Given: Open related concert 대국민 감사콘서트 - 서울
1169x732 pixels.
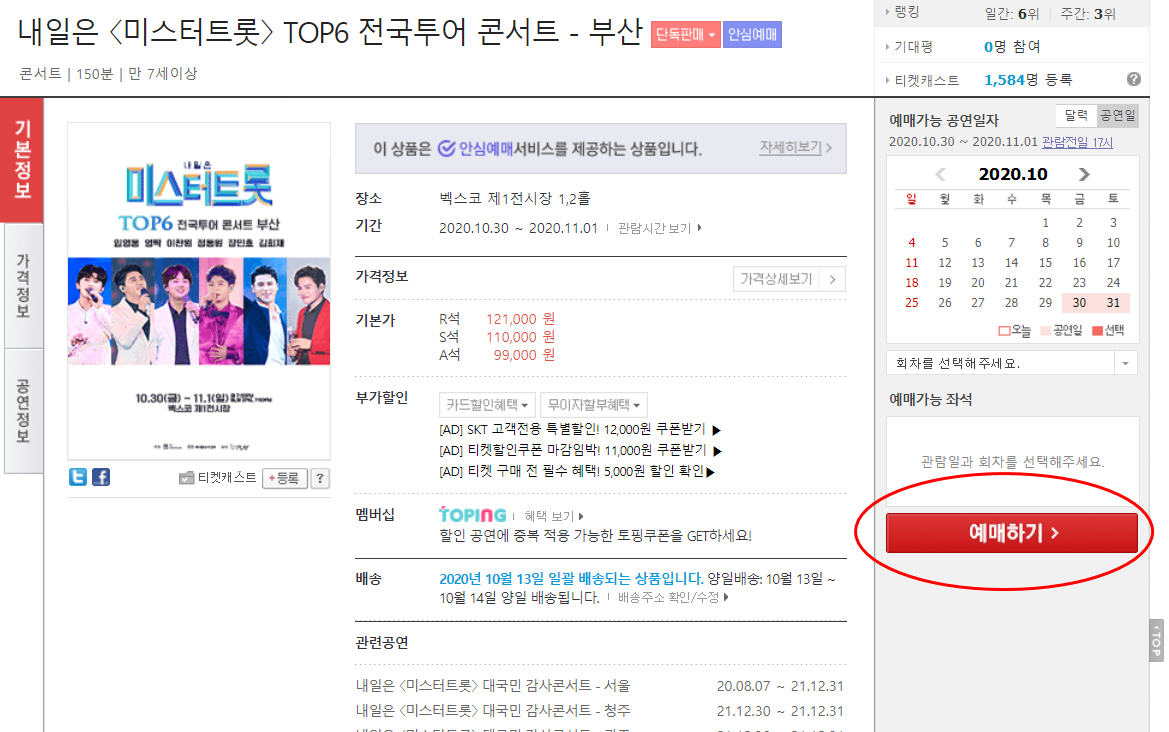Looking at the screenshot, I should 493,686.
